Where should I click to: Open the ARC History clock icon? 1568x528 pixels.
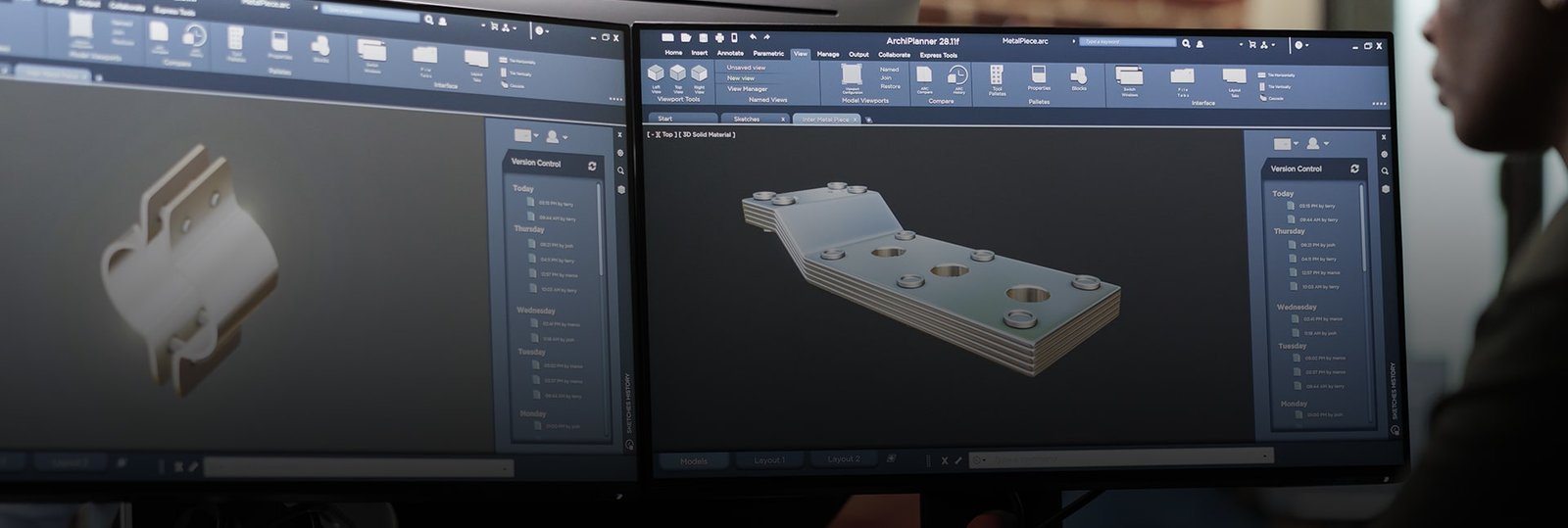[x=958, y=75]
